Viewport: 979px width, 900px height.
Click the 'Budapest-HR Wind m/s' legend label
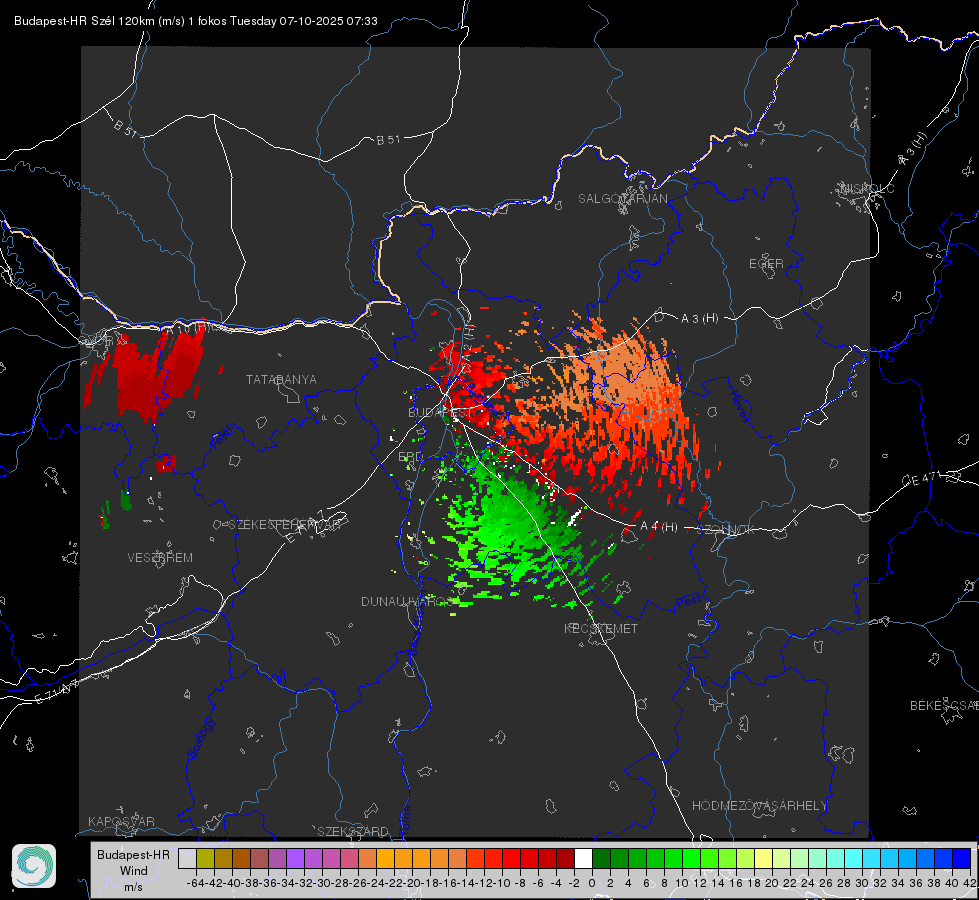133,871
